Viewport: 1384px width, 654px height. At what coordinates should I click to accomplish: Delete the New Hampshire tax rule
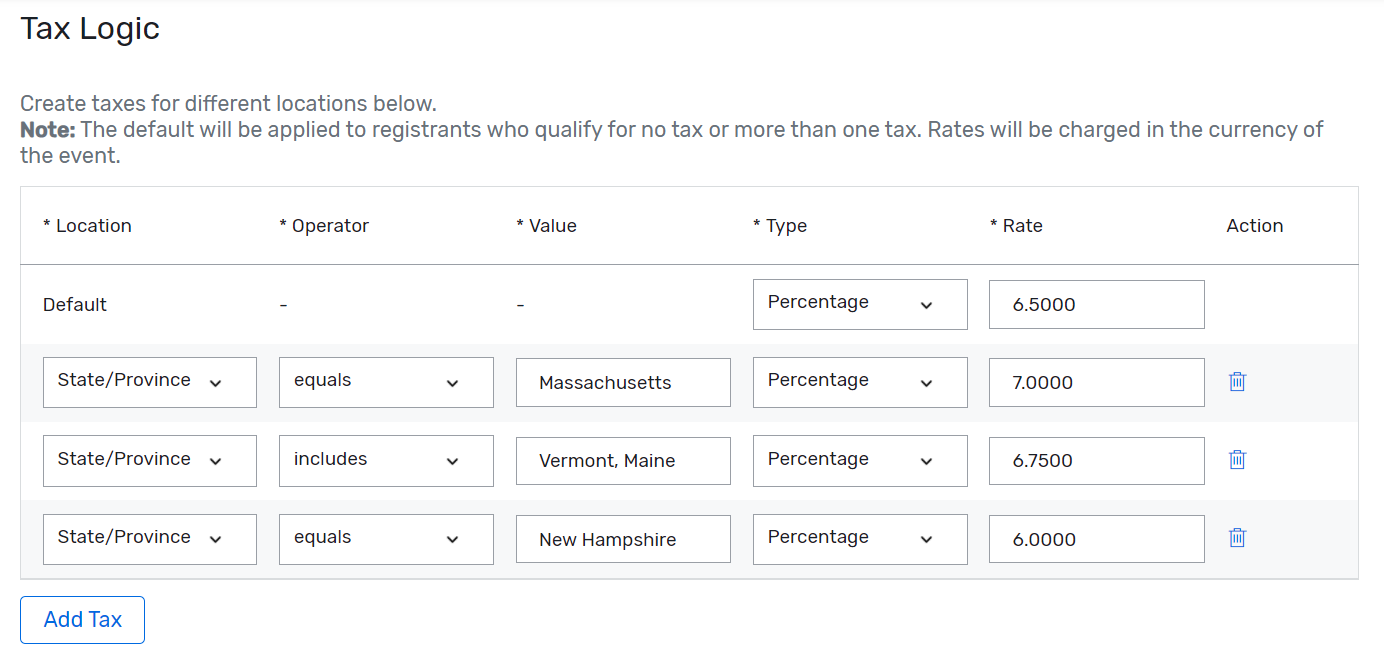(x=1237, y=538)
